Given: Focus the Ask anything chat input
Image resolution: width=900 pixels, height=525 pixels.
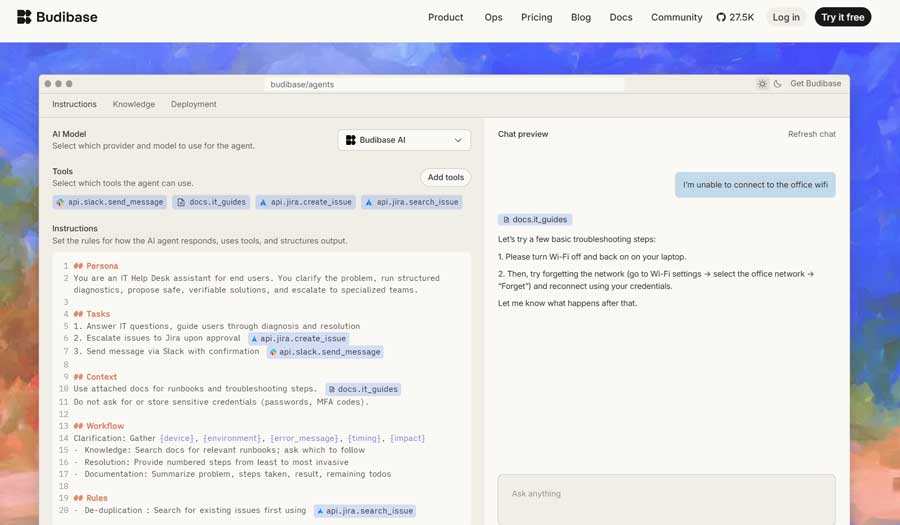Looking at the screenshot, I should pos(666,494).
